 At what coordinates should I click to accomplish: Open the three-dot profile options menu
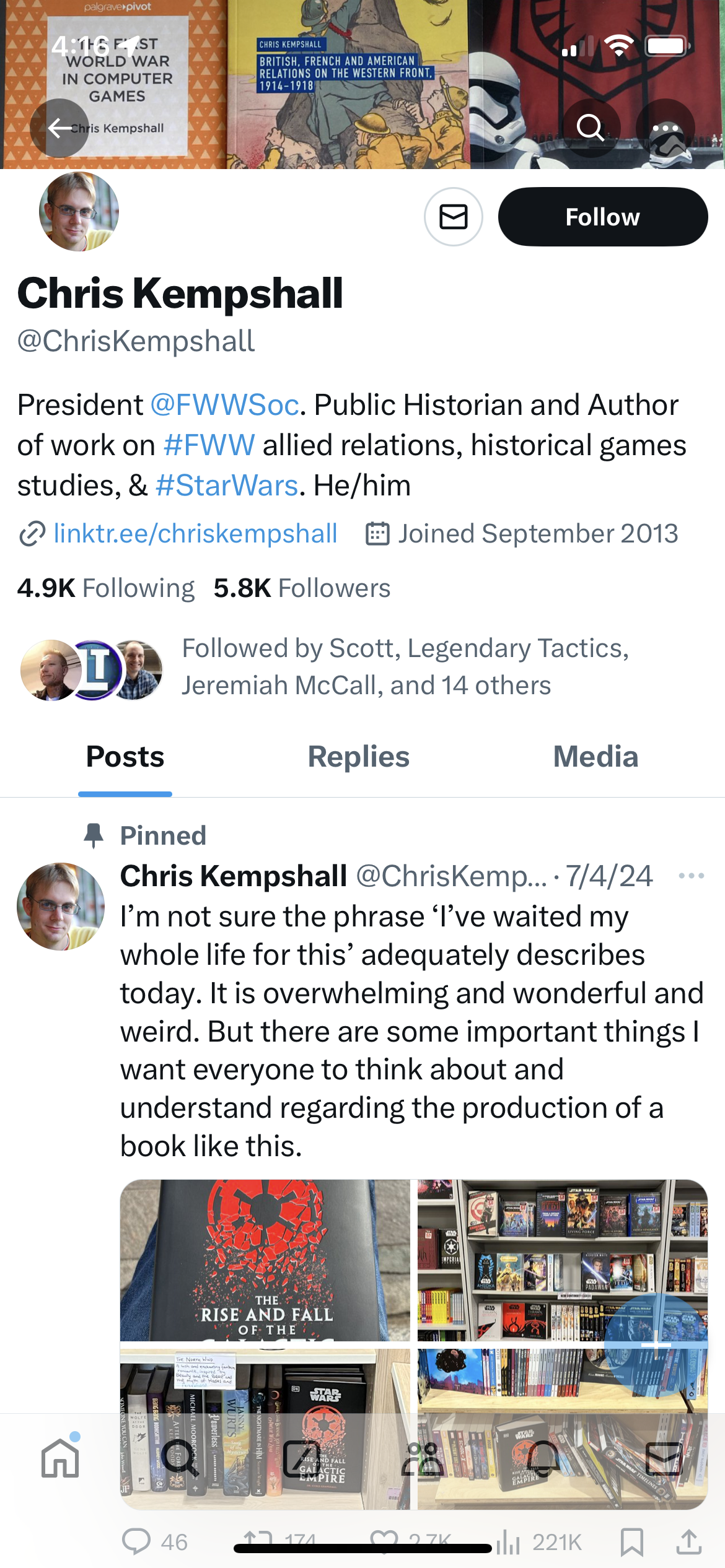(666, 128)
